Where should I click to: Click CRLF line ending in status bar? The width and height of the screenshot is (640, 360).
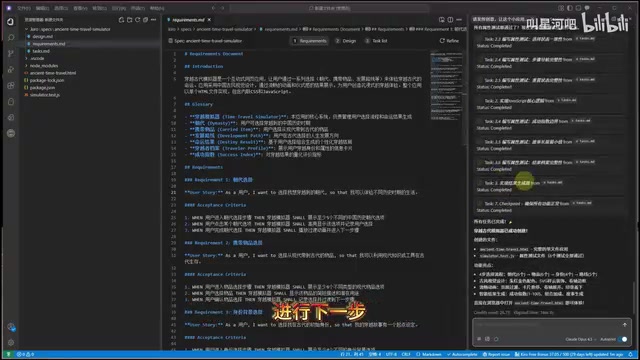pos(406,354)
